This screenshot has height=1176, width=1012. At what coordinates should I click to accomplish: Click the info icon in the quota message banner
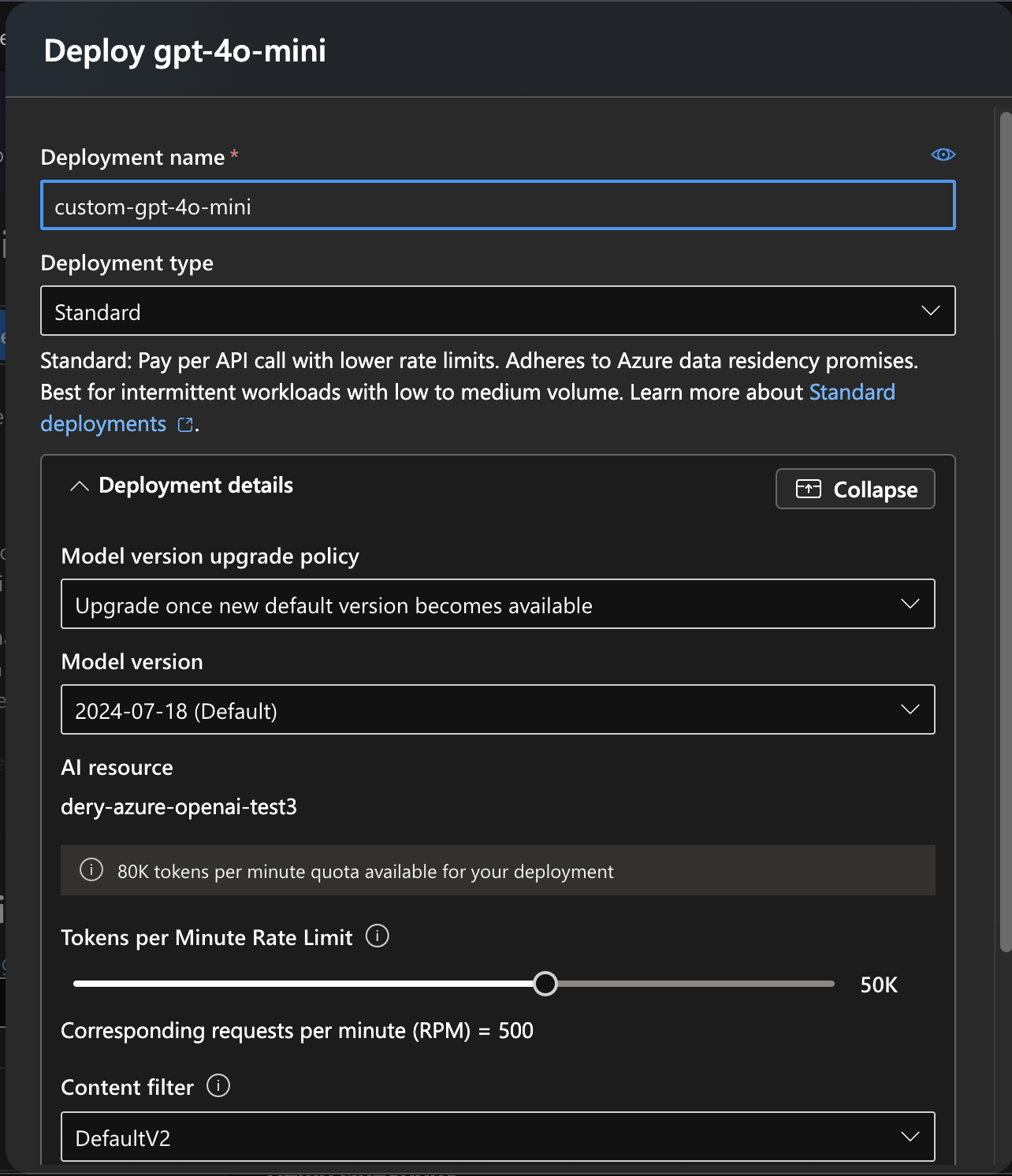(x=91, y=870)
